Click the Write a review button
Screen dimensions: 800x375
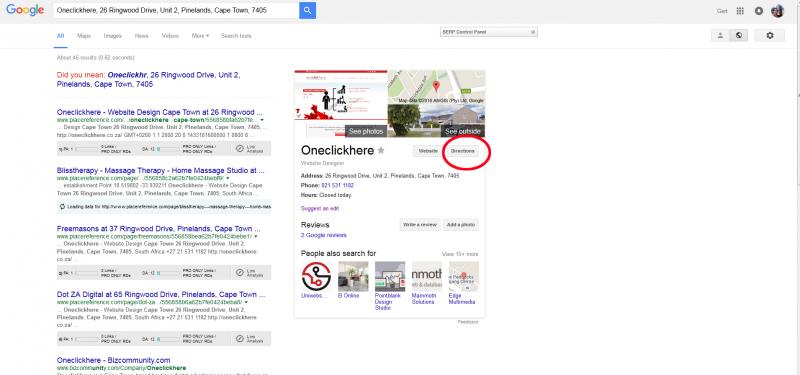[420, 225]
